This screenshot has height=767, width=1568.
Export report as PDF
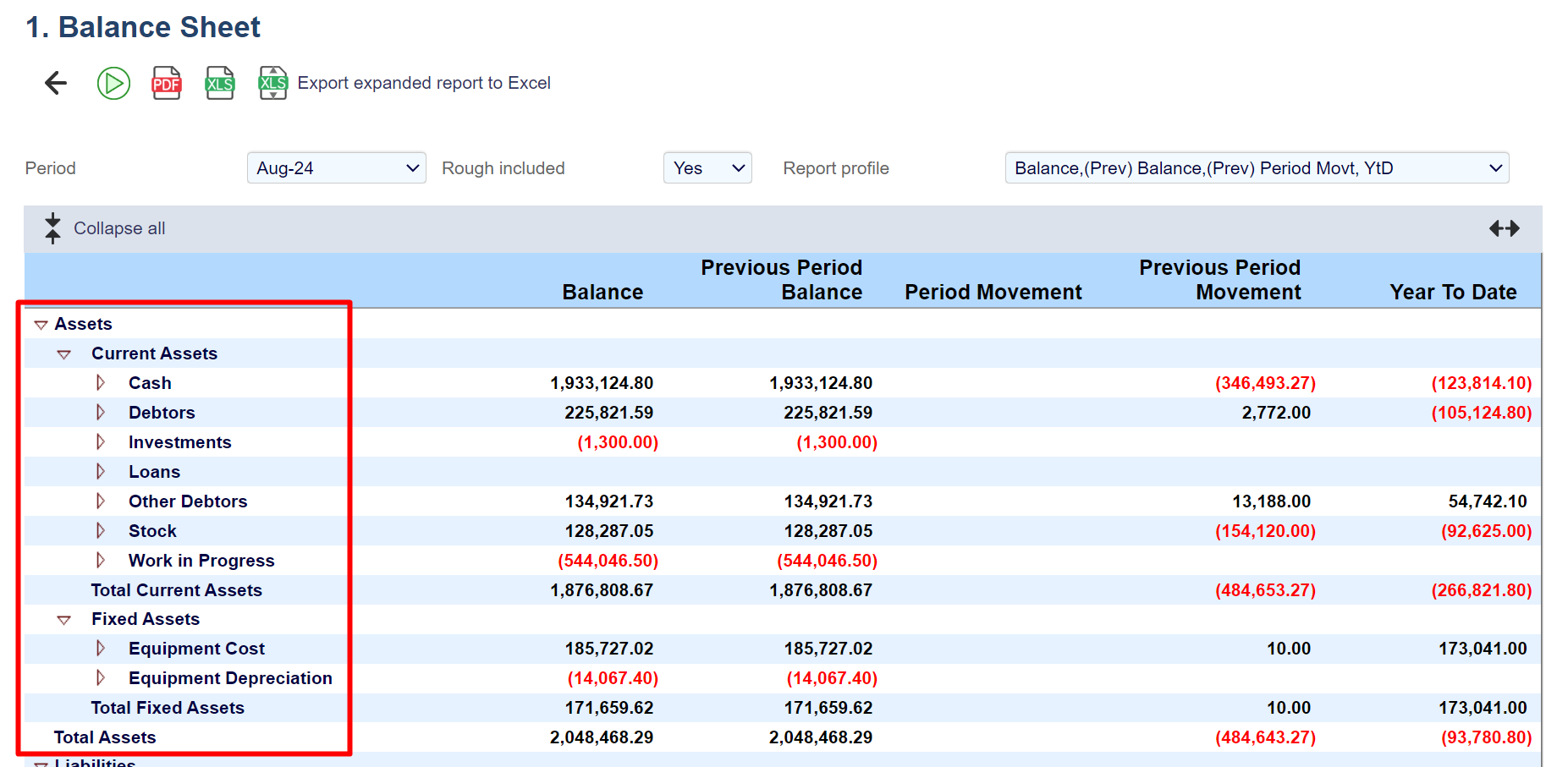[x=167, y=83]
